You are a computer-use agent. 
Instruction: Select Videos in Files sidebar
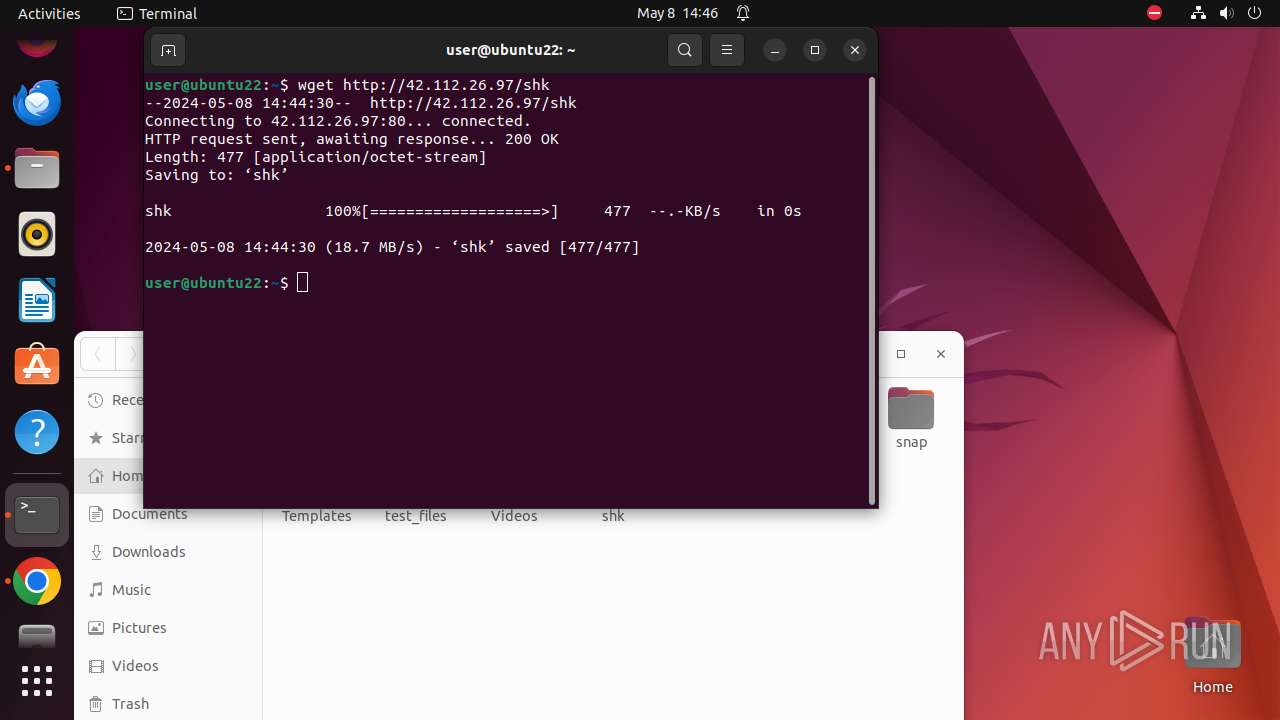tap(168, 666)
